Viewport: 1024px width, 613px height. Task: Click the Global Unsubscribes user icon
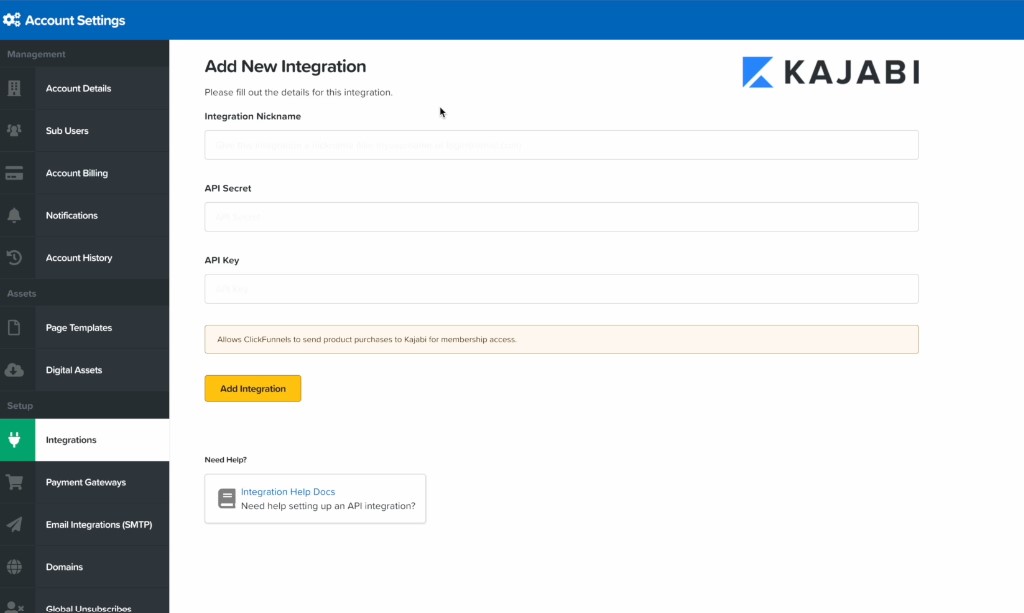click(14, 607)
